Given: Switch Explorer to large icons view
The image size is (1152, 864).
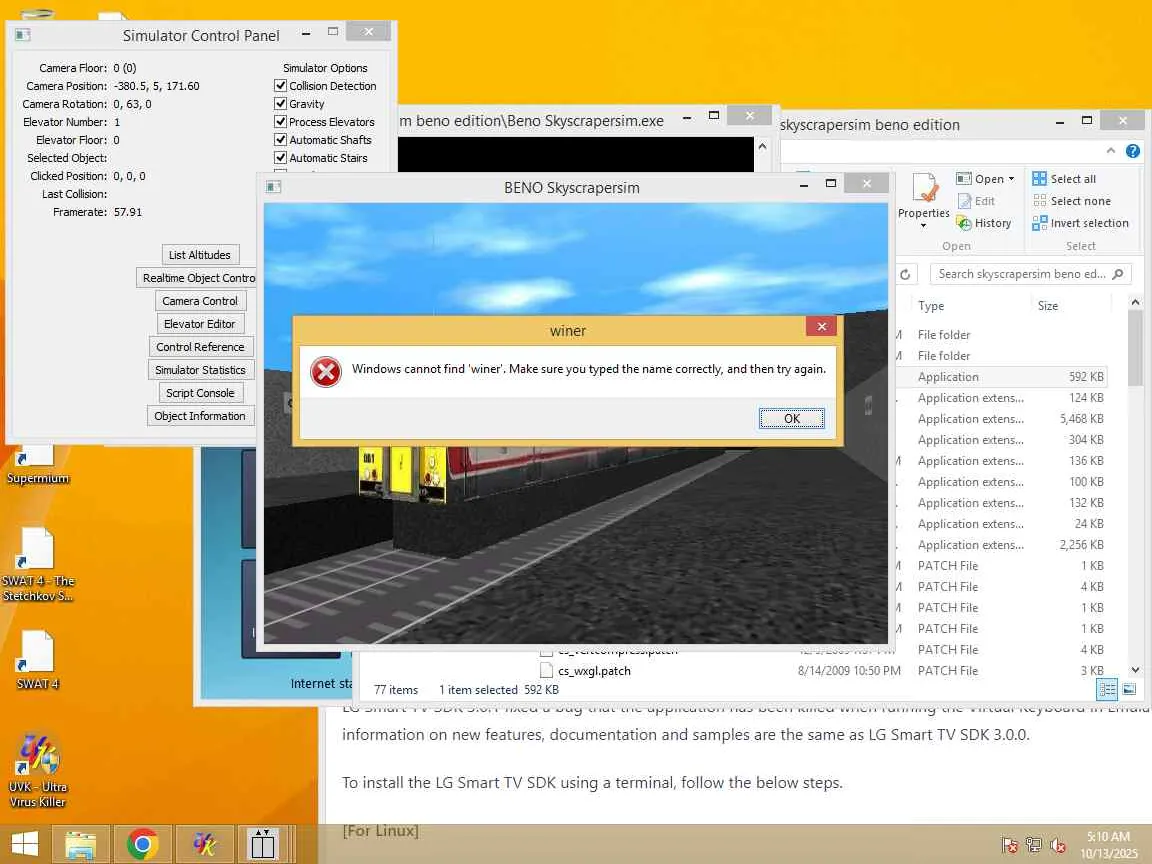Looking at the screenshot, I should point(1129,689).
